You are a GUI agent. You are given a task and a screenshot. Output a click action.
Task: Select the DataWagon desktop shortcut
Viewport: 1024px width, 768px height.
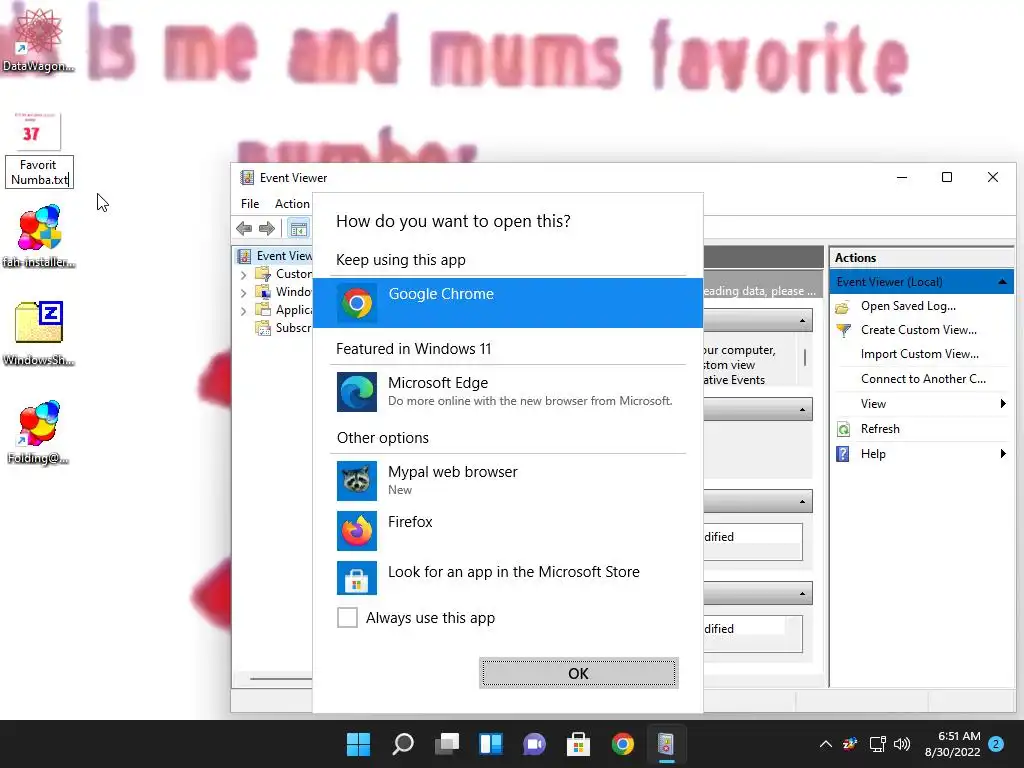click(x=38, y=39)
